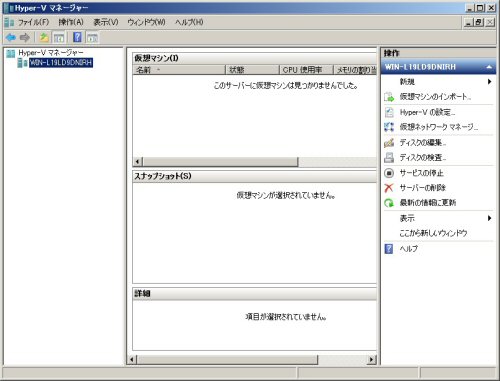The image size is (500, 381).
Task: Open the 表示(V) menu
Action: click(x=106, y=22)
